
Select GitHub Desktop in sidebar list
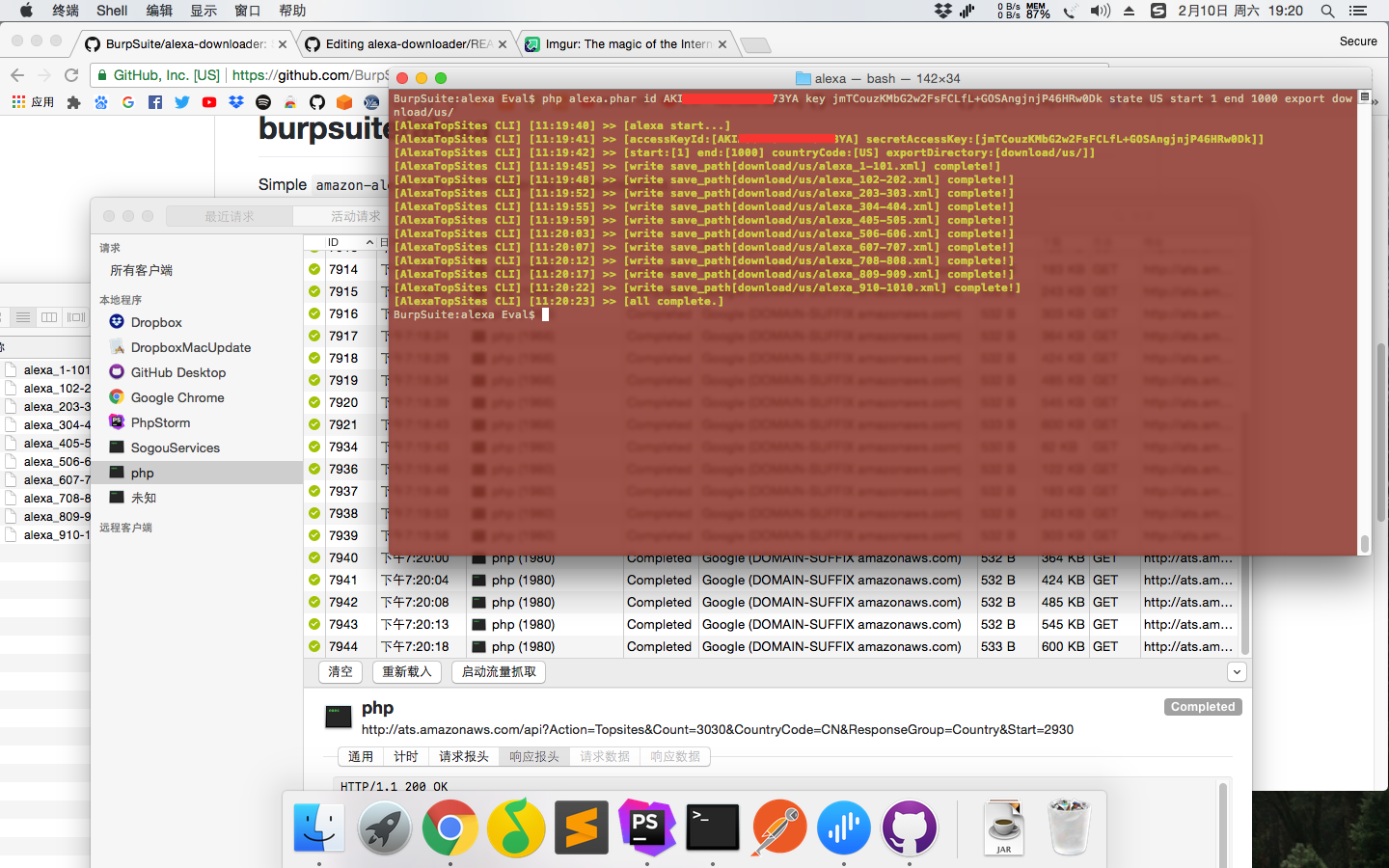coord(197,372)
